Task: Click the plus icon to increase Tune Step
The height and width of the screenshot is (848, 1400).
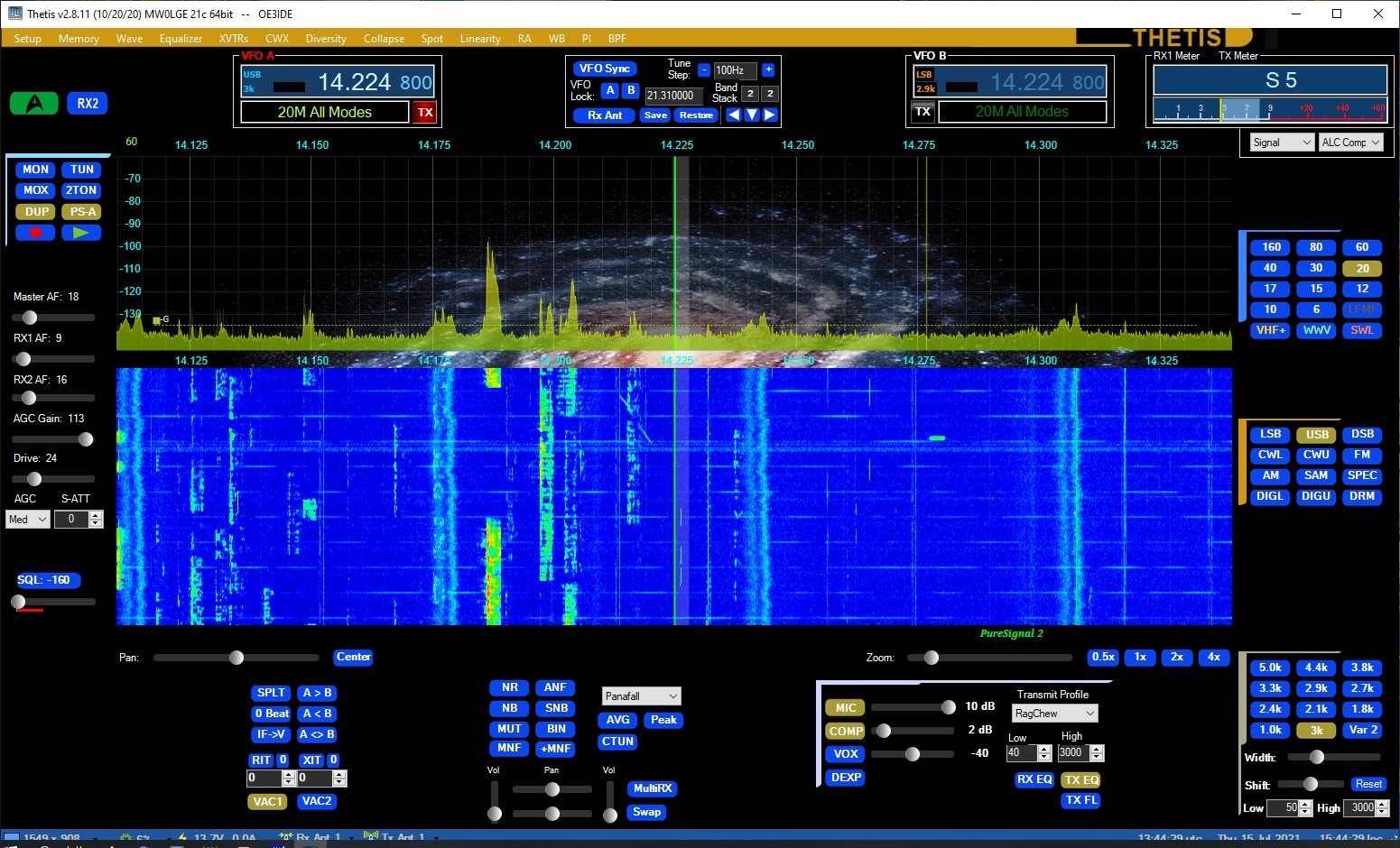Action: [767, 69]
